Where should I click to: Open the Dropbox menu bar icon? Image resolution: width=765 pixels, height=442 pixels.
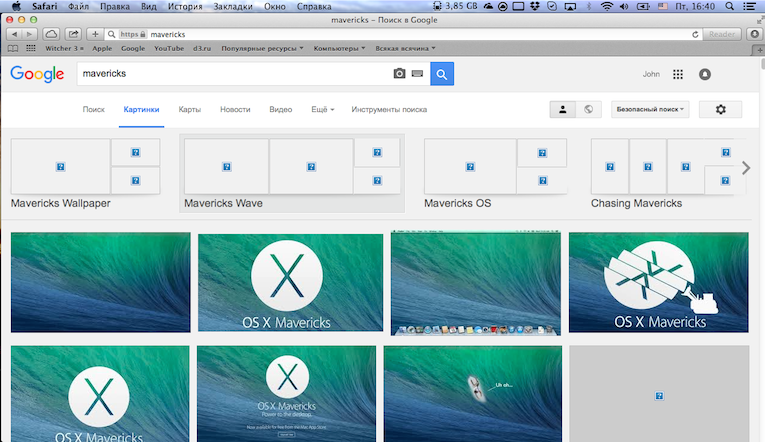535,6
